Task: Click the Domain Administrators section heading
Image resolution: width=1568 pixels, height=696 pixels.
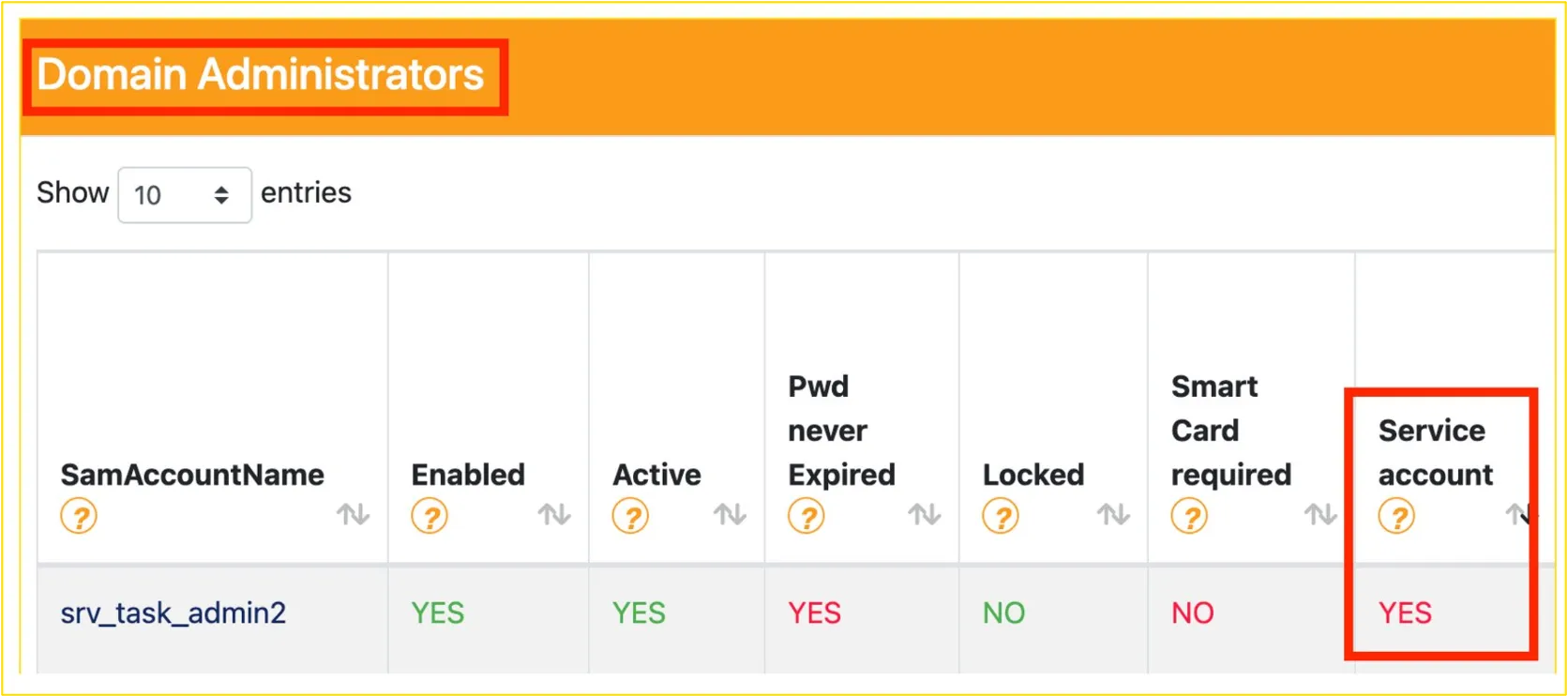Action: (x=261, y=75)
